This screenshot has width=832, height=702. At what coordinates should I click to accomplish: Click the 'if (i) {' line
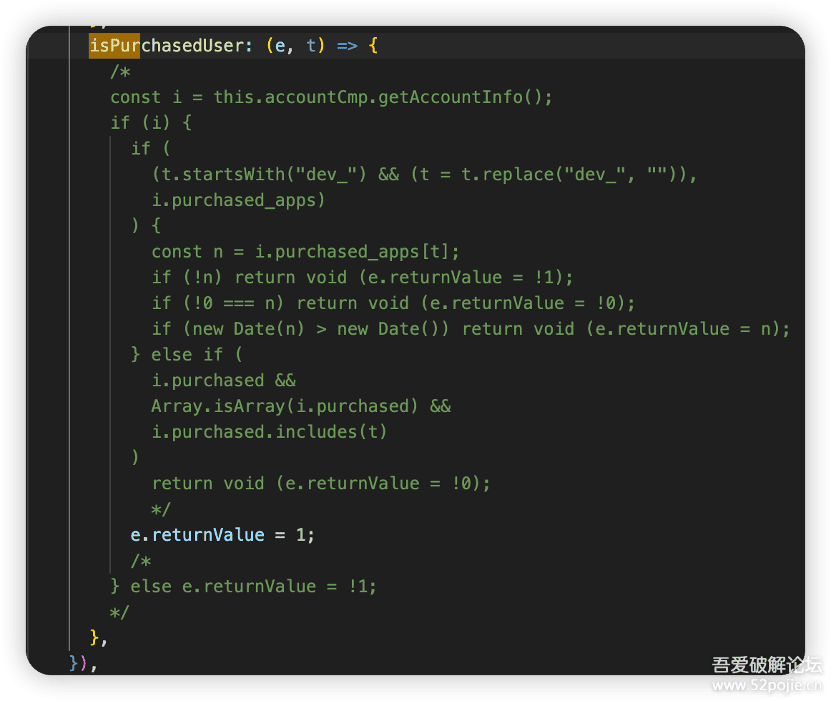(x=151, y=123)
